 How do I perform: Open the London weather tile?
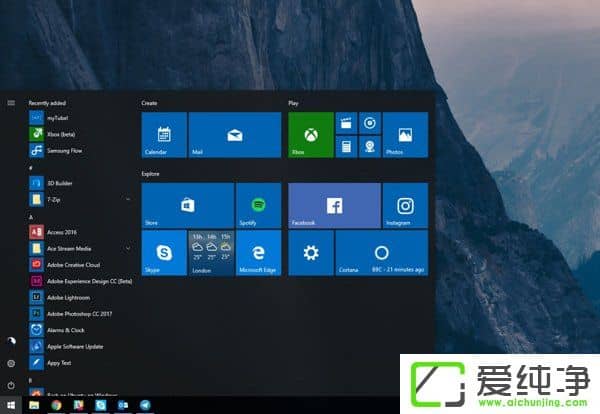[x=211, y=253]
